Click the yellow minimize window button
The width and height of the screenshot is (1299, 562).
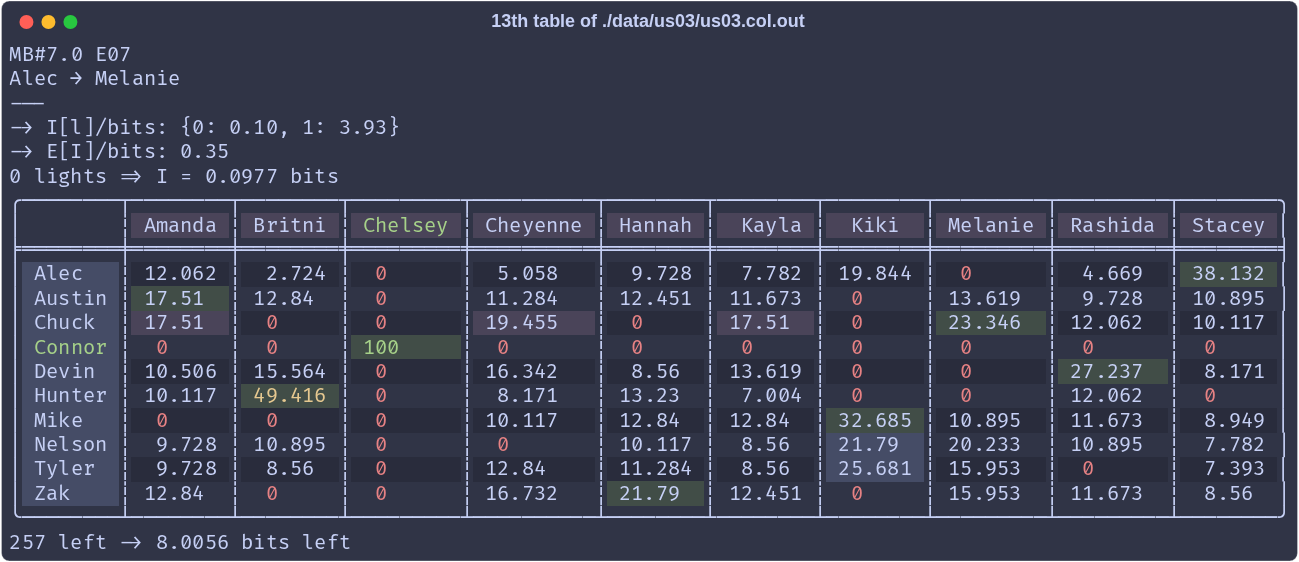[x=48, y=22]
